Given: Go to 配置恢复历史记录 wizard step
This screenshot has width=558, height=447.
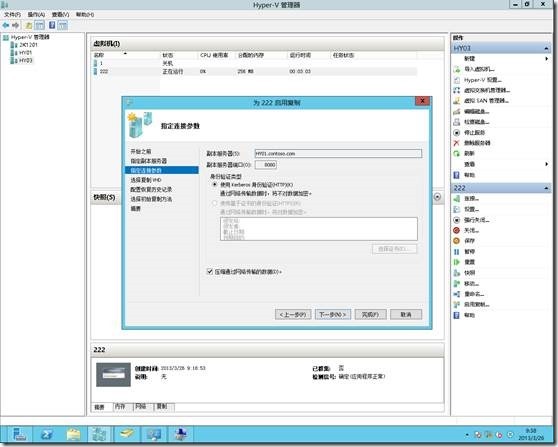Looking at the screenshot, I should pos(151,190).
